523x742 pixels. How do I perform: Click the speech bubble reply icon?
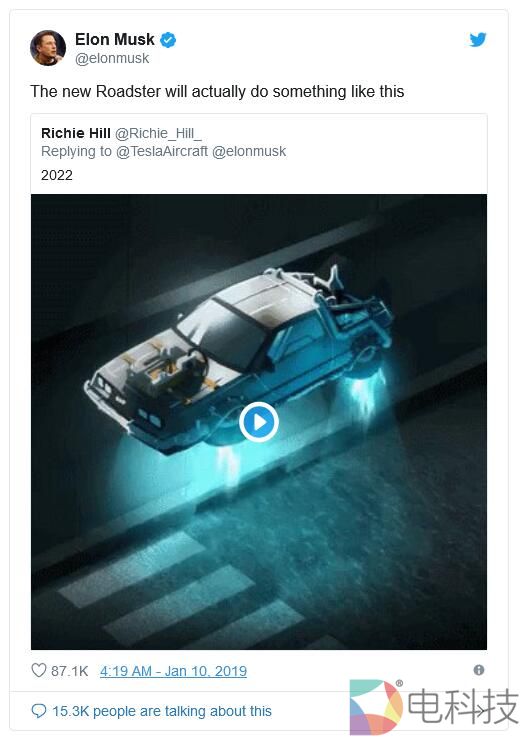[x=39, y=711]
